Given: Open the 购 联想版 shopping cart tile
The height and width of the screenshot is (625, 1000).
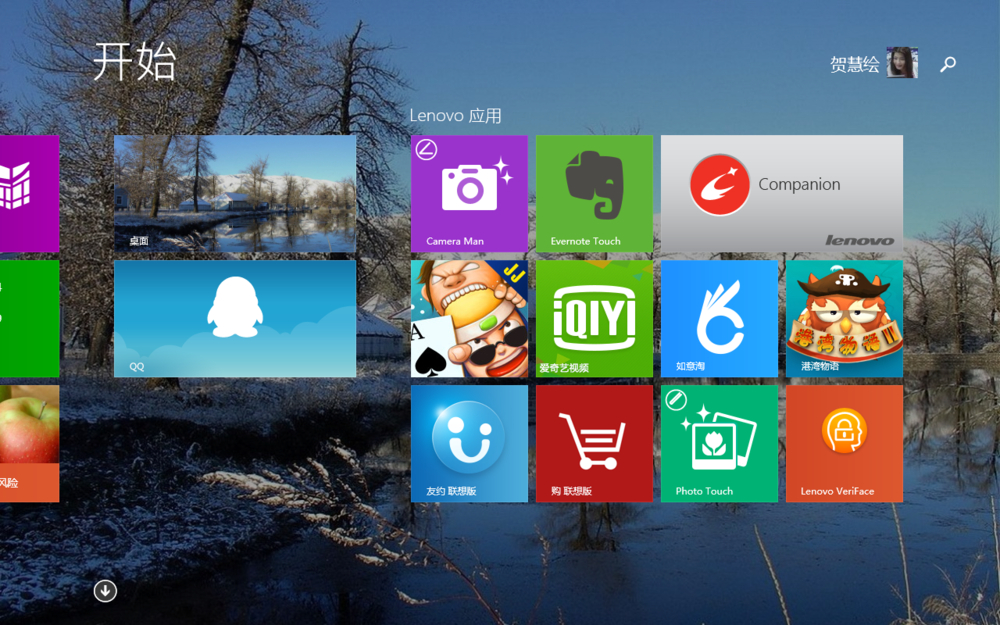Looking at the screenshot, I should click(x=594, y=443).
